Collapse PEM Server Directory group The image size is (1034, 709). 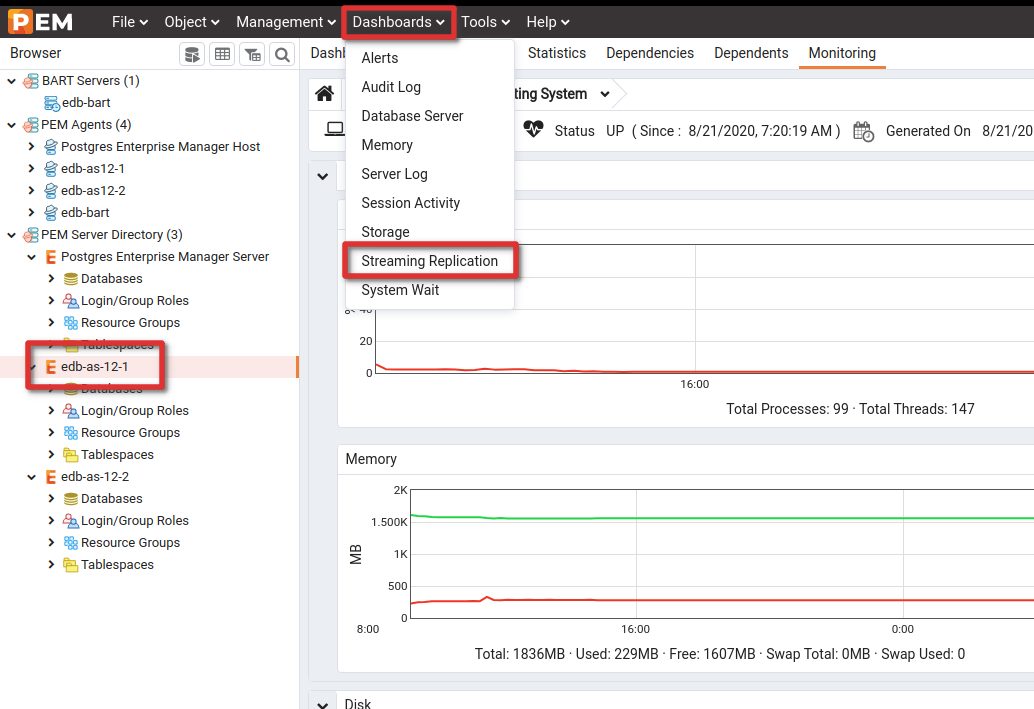11,235
